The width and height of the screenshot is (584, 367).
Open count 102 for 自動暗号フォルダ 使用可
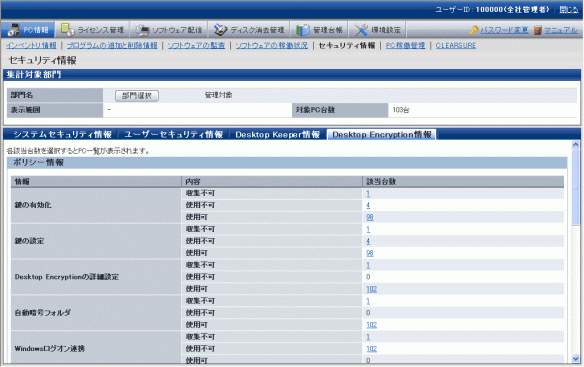click(372, 325)
